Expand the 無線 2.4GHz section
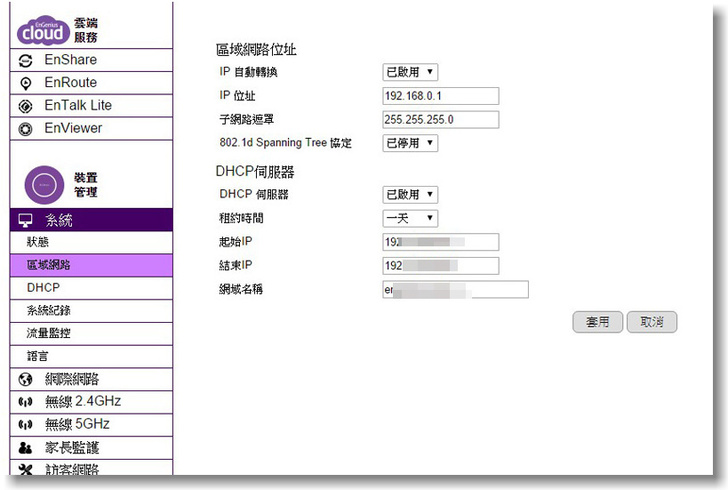This screenshot has width=728, height=490. (91, 401)
